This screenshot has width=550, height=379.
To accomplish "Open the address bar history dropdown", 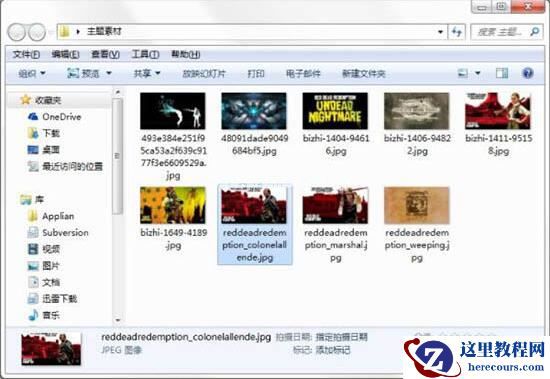I will tap(440, 32).
